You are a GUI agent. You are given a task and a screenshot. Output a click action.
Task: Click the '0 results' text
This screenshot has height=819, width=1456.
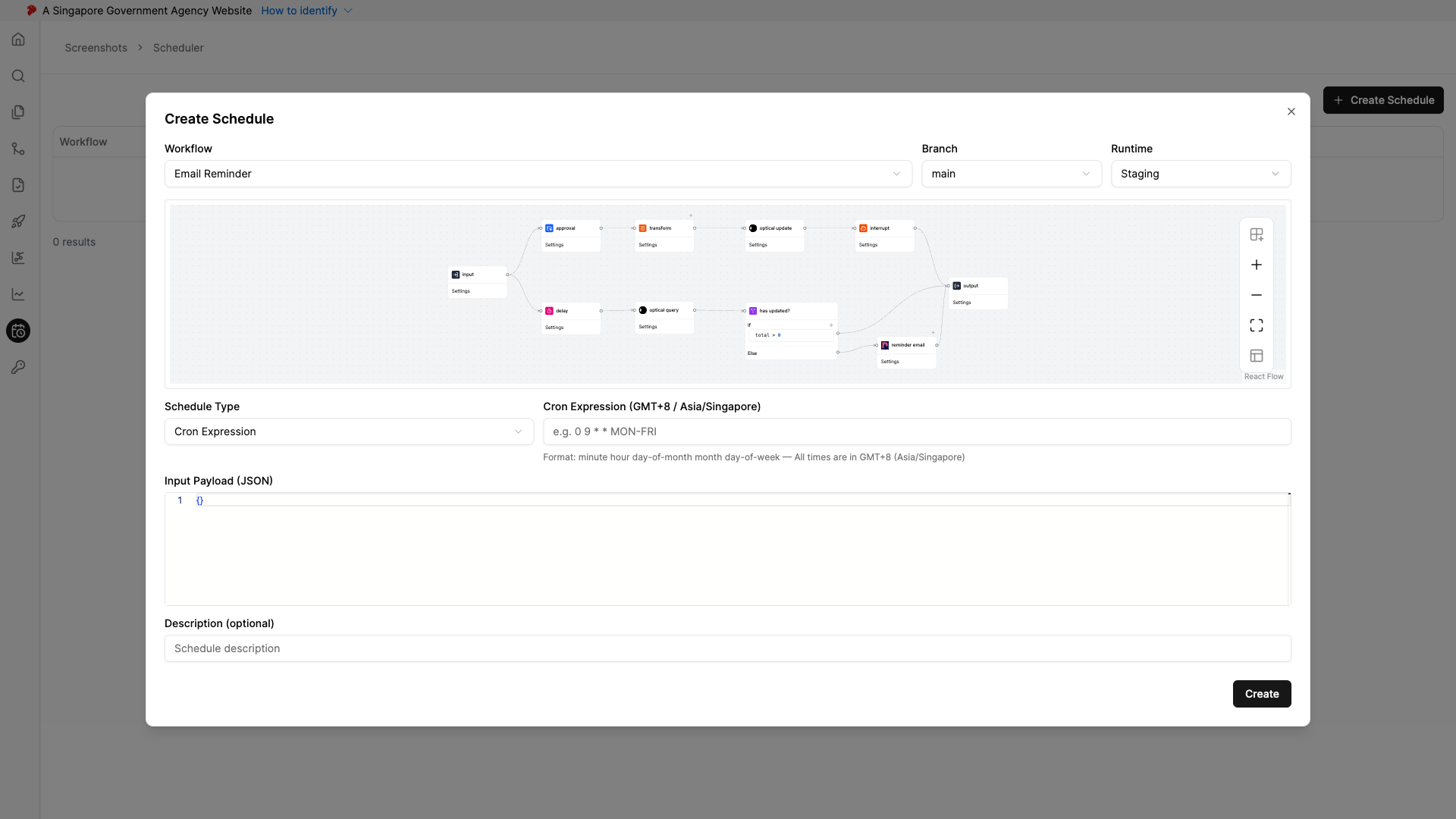click(74, 242)
